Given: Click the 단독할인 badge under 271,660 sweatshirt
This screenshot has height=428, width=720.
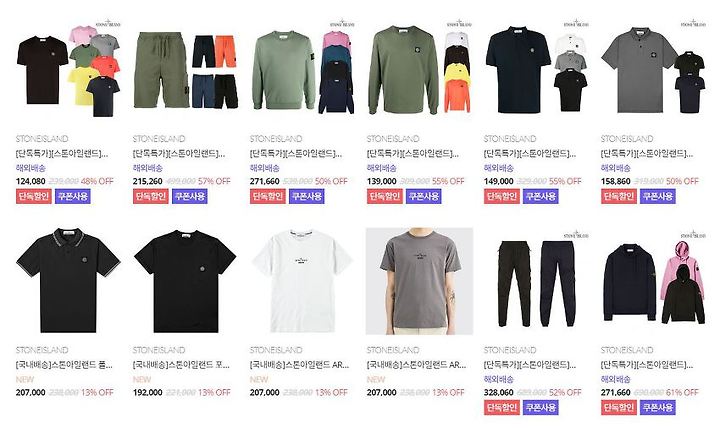Looking at the screenshot, I should [x=267, y=197].
